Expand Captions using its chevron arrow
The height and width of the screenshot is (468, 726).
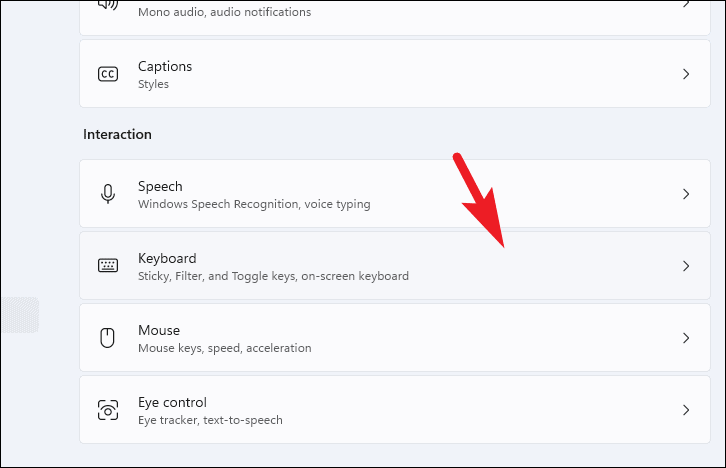coord(686,74)
